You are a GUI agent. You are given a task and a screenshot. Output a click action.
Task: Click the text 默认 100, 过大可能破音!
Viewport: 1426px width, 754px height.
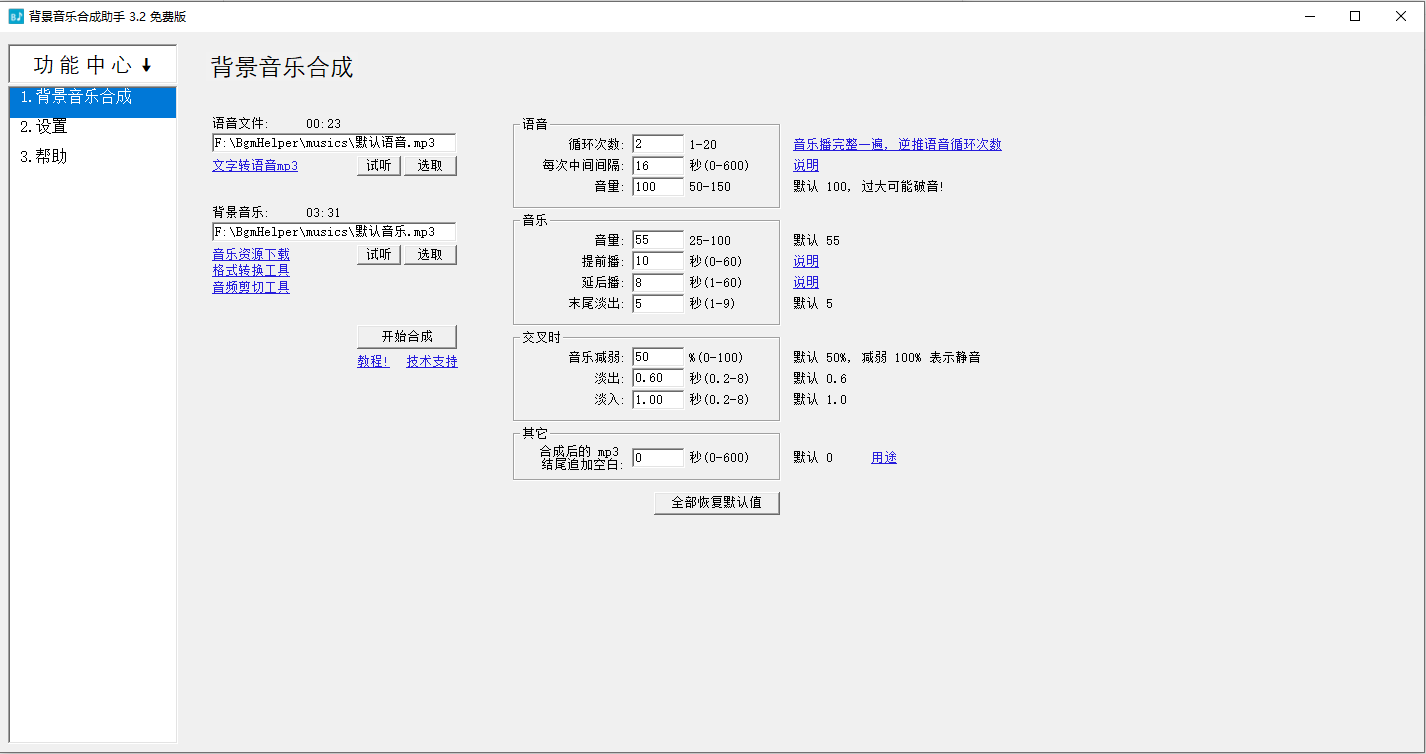[868, 187]
